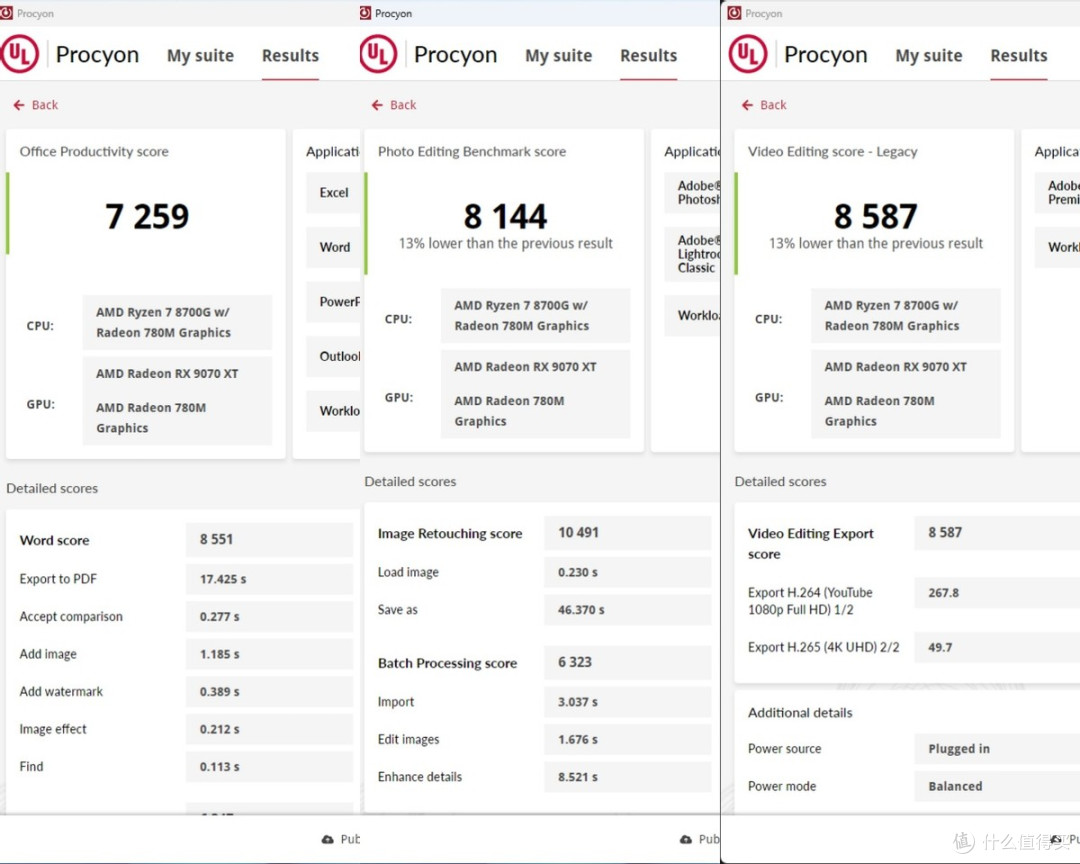This screenshot has height=864, width=1080.
Task: Click Detailed scores heading in left window
Action: [x=52, y=488]
